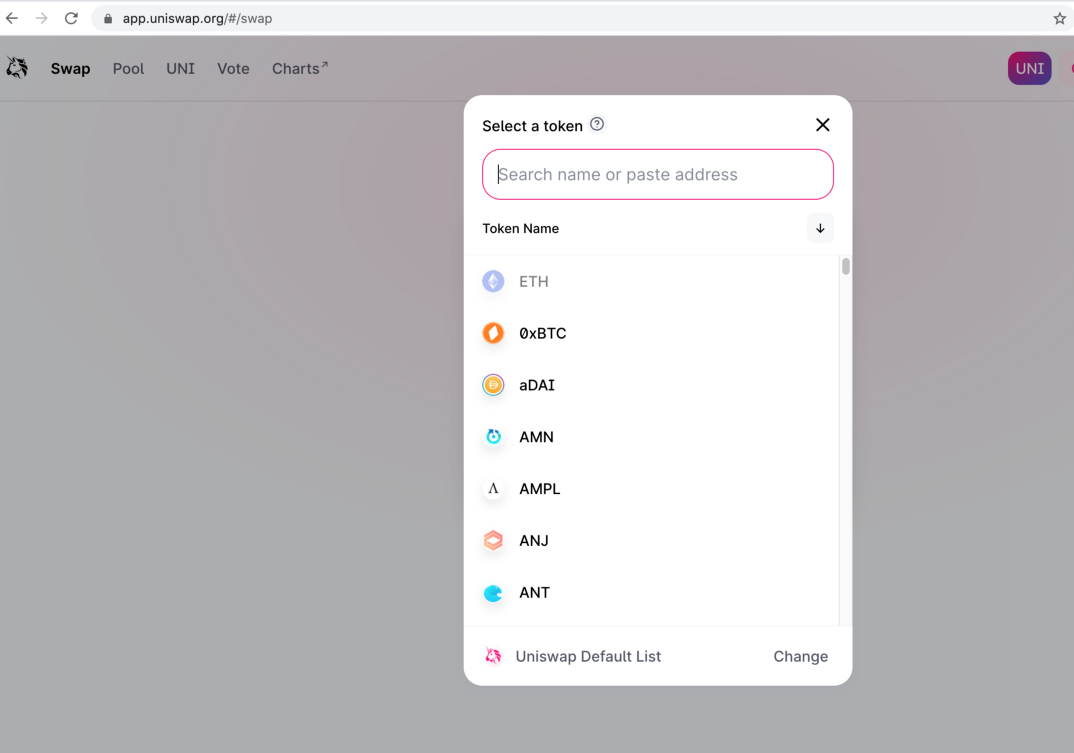Go to the Vote tab
This screenshot has height=753, width=1074.
pos(234,69)
